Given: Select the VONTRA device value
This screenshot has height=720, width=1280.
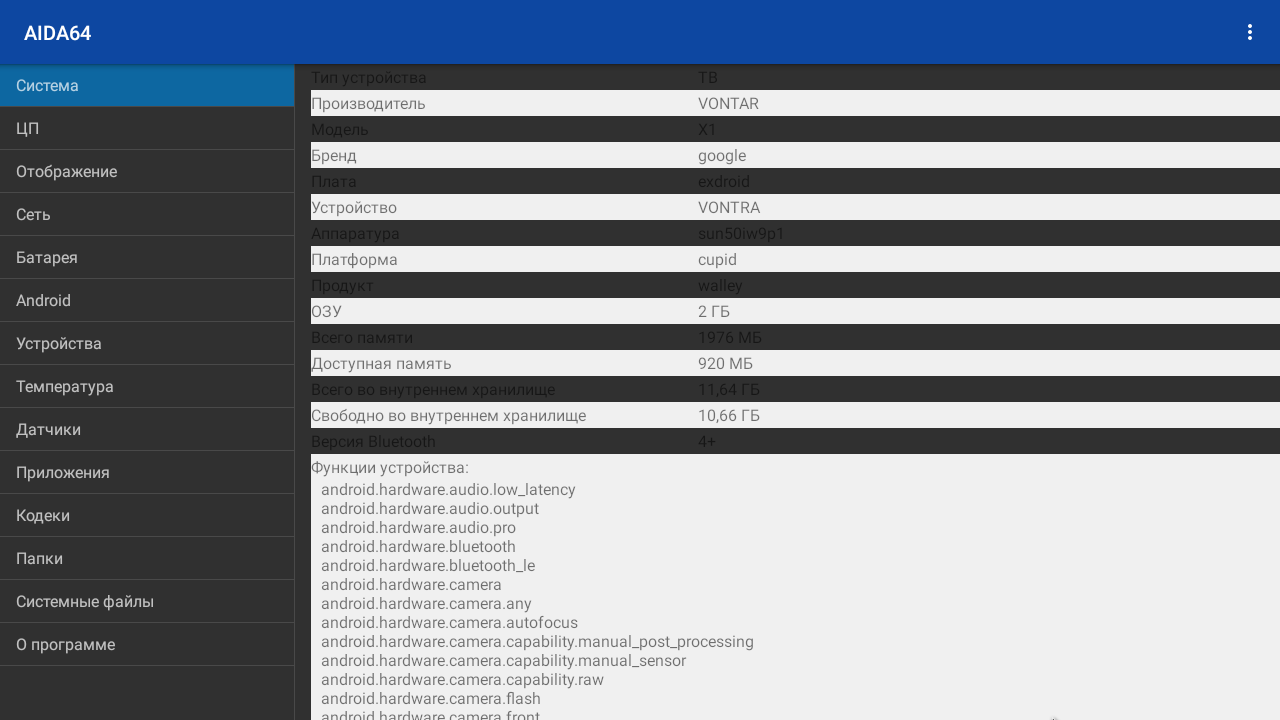Looking at the screenshot, I should (x=729, y=208).
